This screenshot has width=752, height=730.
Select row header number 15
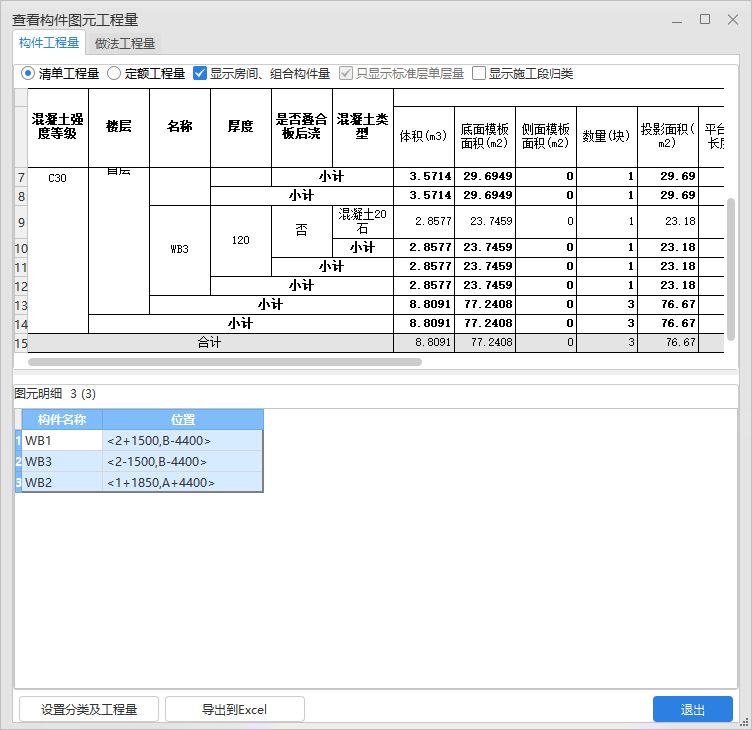[21, 343]
